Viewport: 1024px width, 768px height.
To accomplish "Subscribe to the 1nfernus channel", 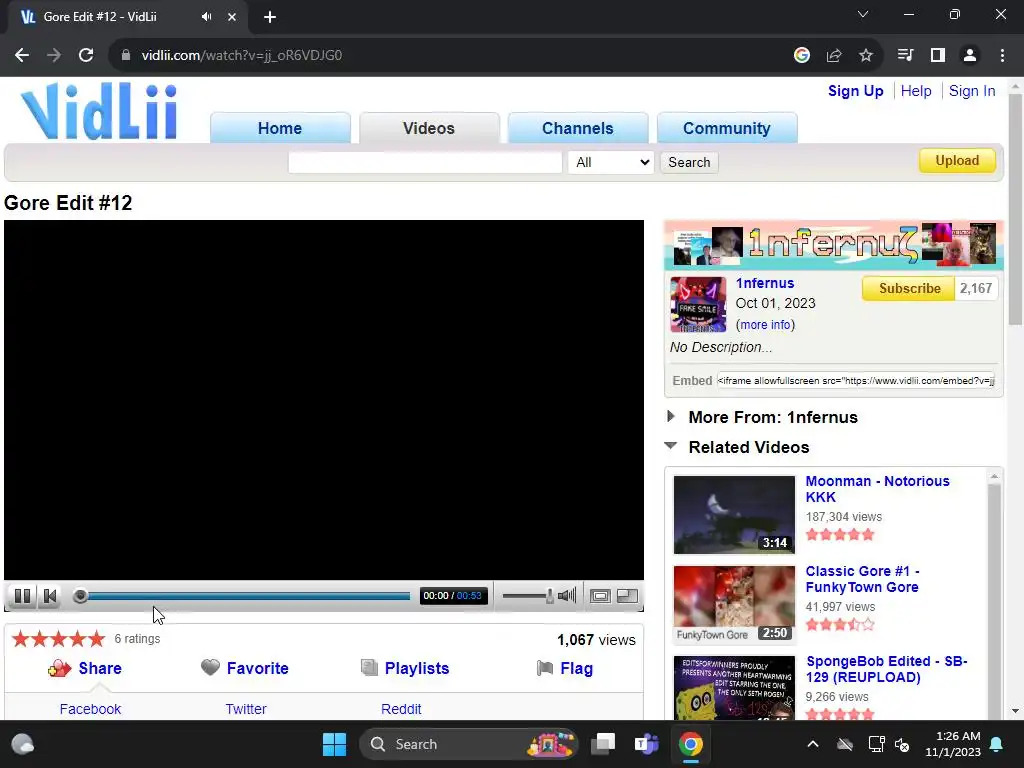I will 909,288.
